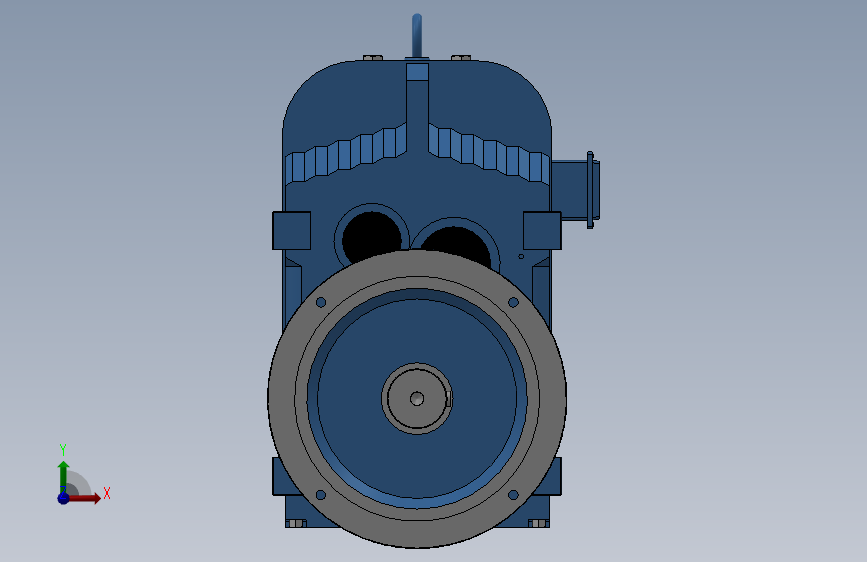Click the blue Z axis ball on triad
The image size is (867, 562).
(63, 498)
